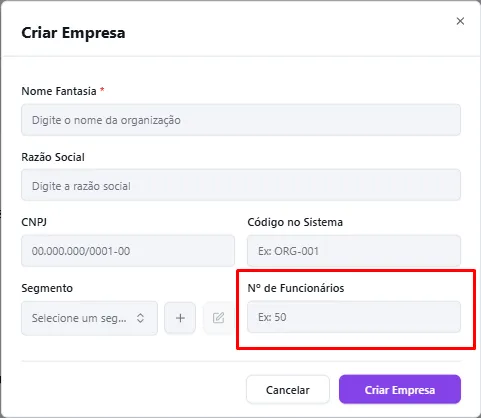Click the 'Razão Social' label text
Viewport: 481px width, 418px height.
point(53,157)
